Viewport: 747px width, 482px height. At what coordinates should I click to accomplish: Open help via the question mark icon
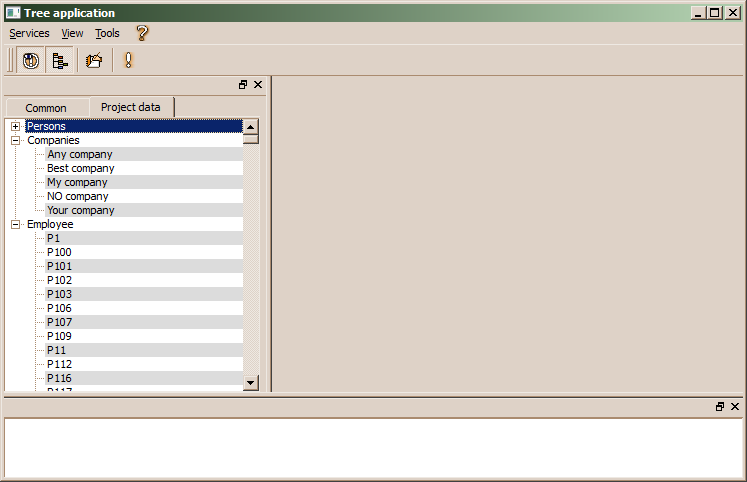point(142,33)
